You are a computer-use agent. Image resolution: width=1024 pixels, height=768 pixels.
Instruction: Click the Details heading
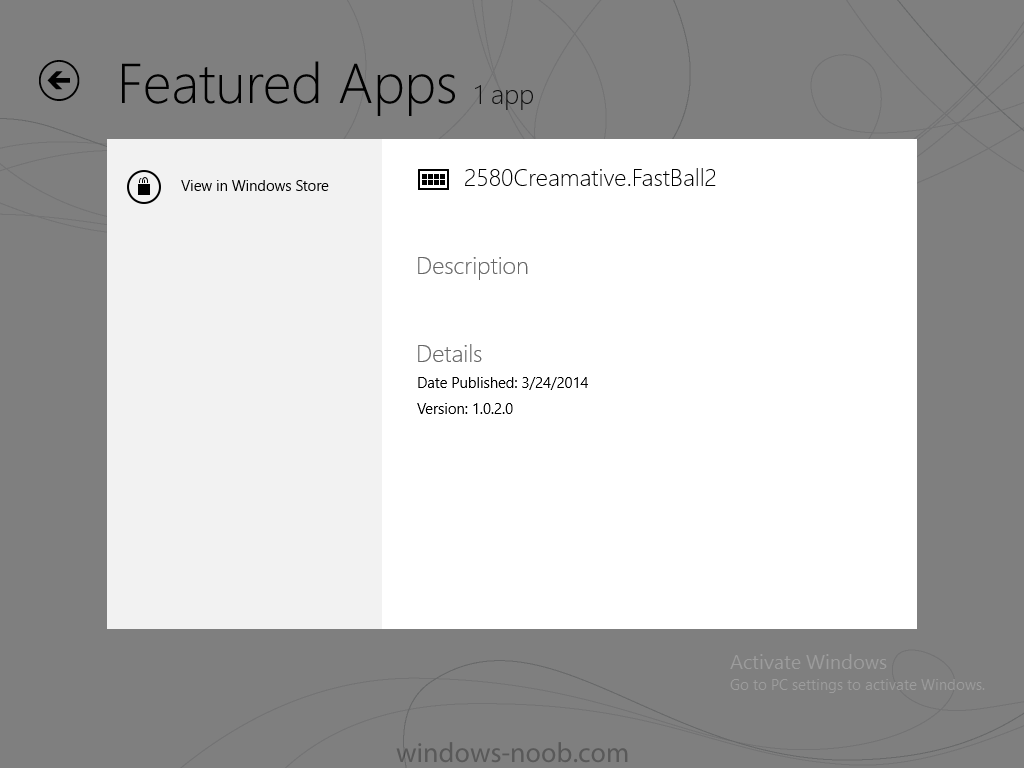tap(449, 353)
